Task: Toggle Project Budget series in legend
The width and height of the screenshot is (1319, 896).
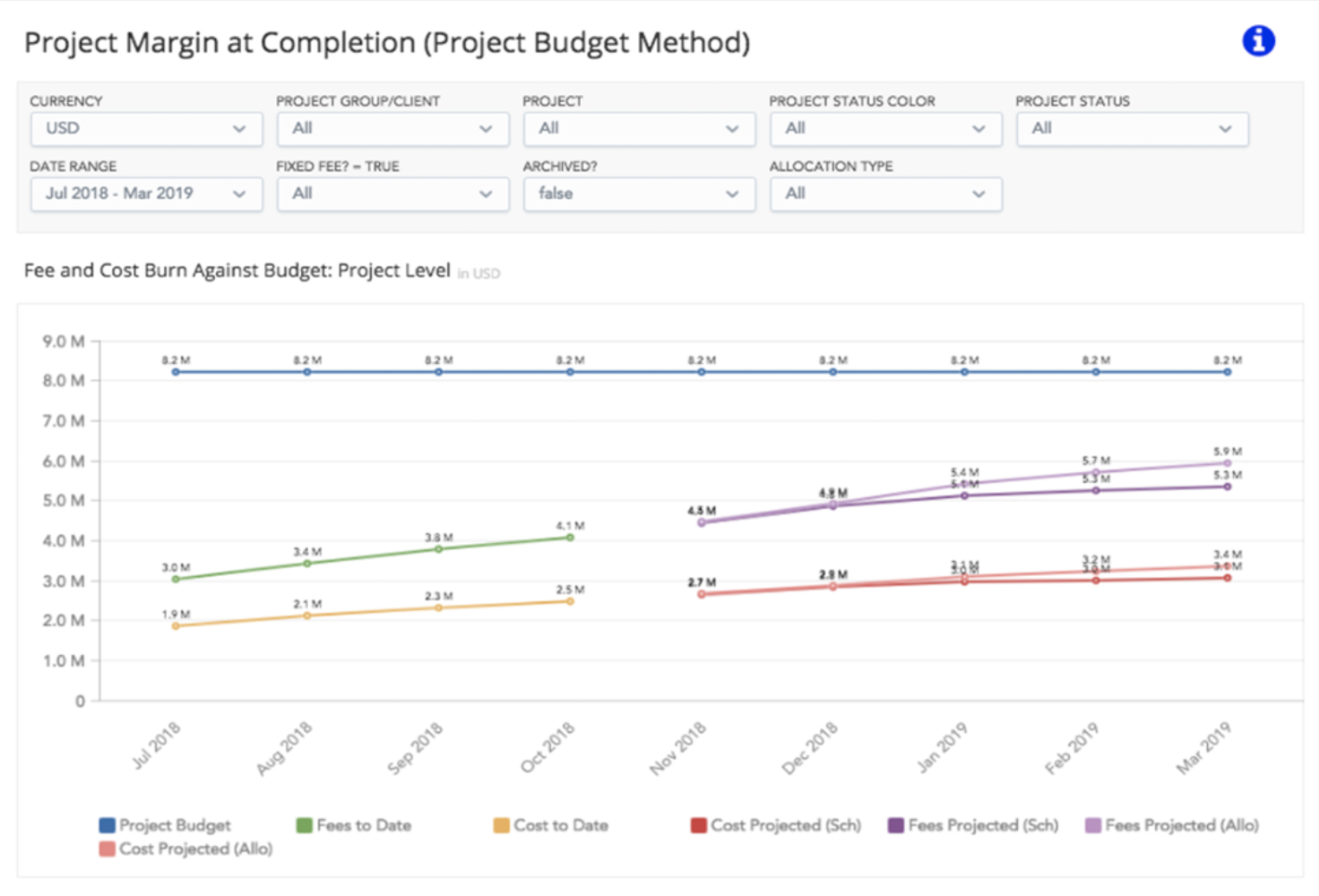Action: [165, 825]
